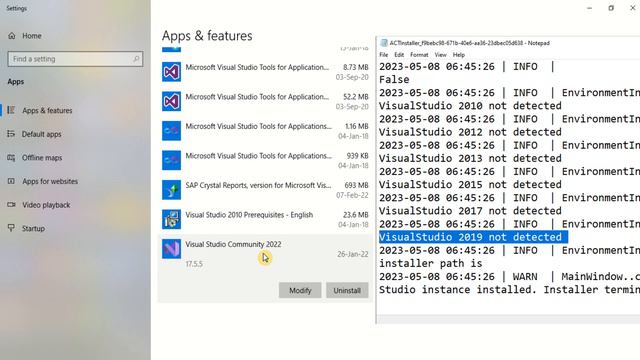640x360 pixels.
Task: Open the Edit menu in Notepad
Action: (399, 55)
